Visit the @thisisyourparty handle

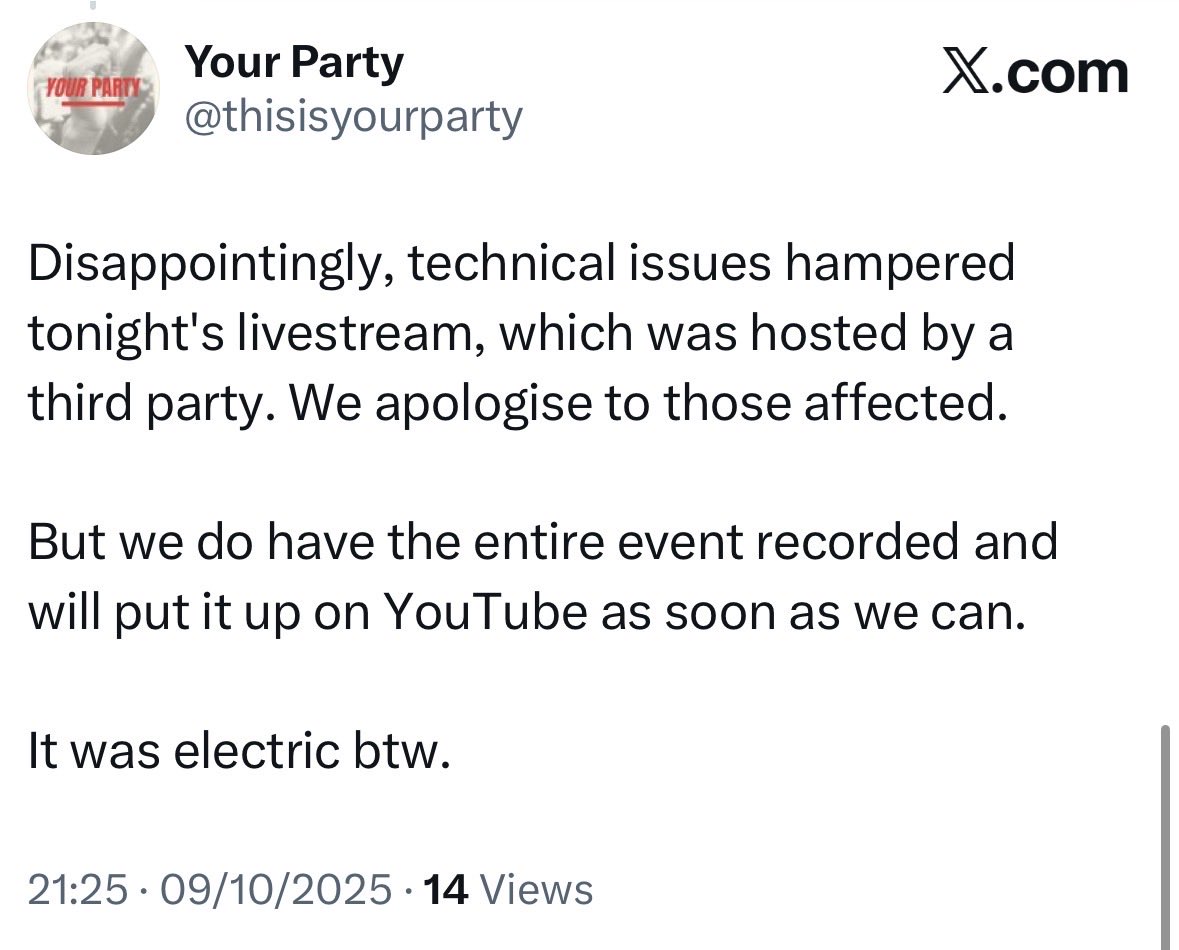click(x=353, y=118)
